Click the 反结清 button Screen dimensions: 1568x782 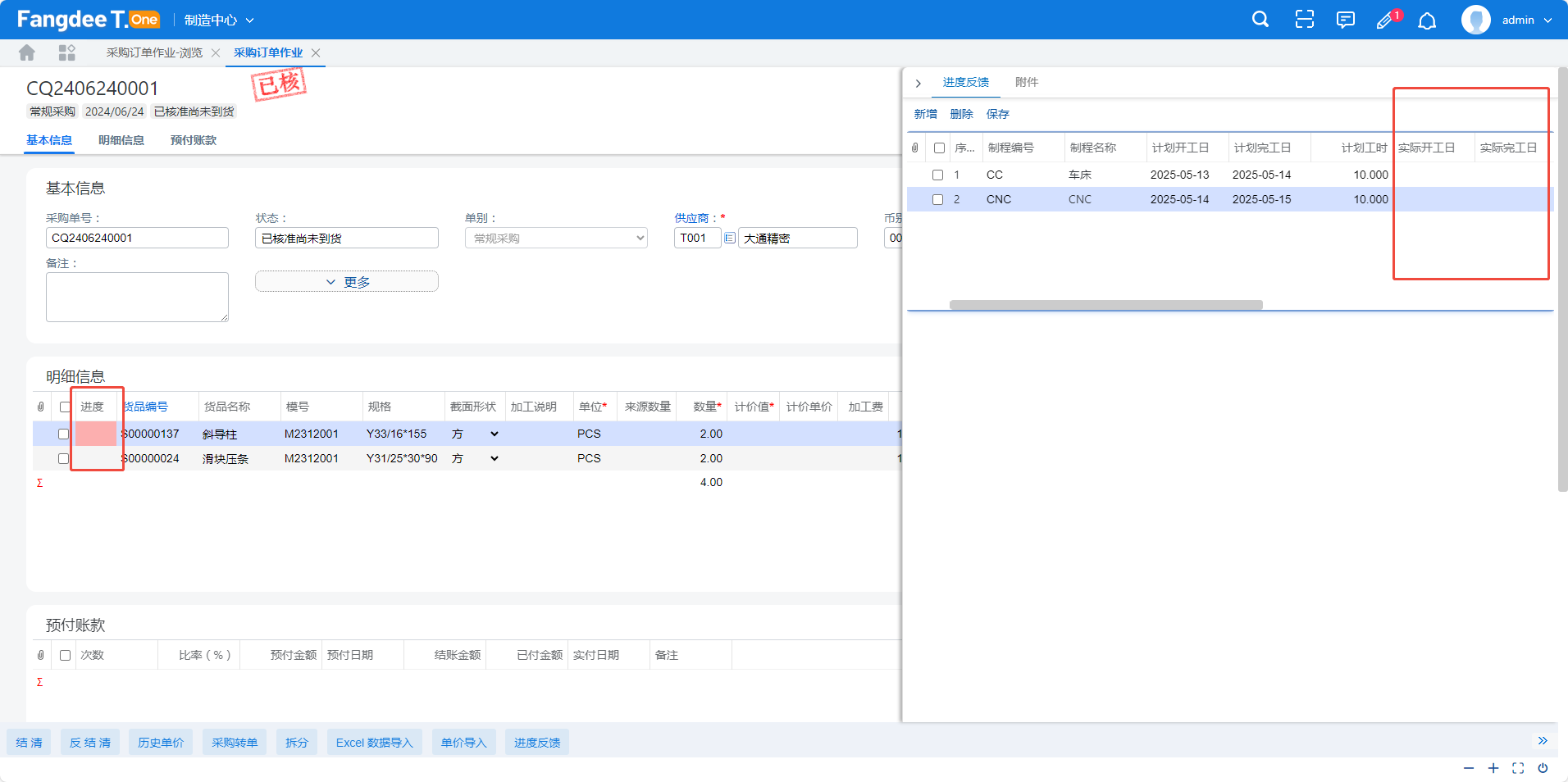(x=90, y=743)
